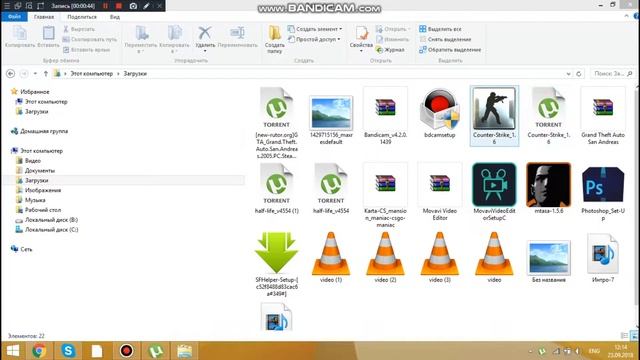Select the Photoshop_Set-Up file
The image size is (640, 360).
[x=603, y=184]
